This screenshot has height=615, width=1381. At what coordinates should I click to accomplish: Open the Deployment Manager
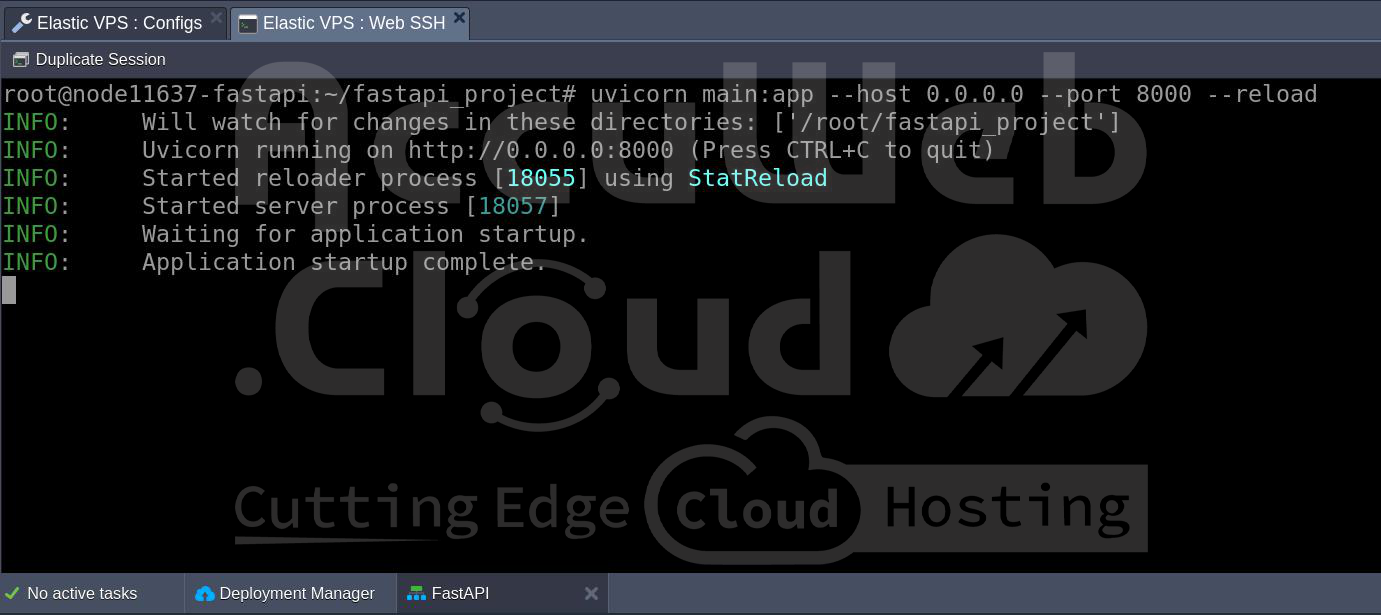(297, 593)
